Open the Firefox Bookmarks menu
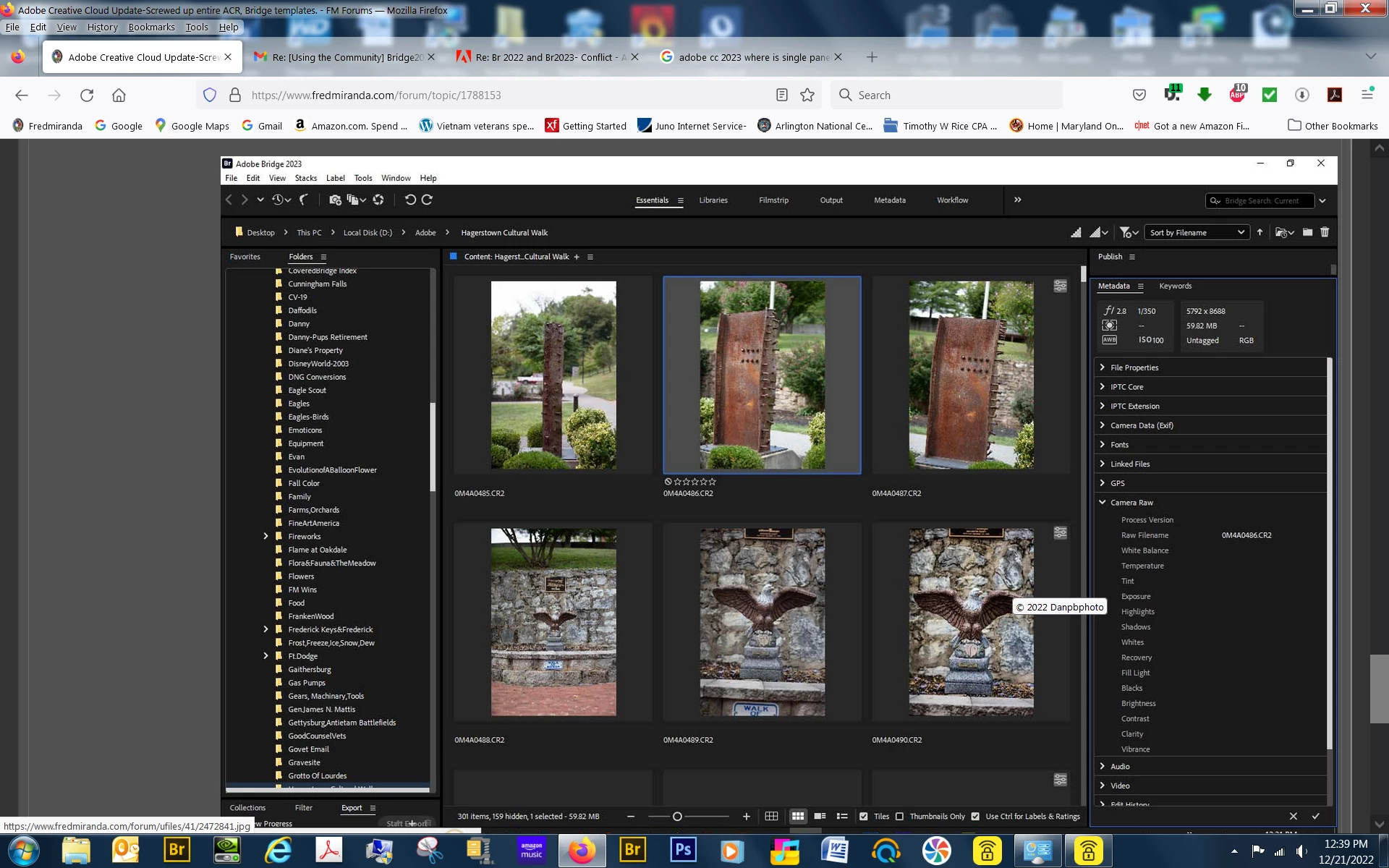Viewport: 1389px width, 868px height. pos(151,27)
